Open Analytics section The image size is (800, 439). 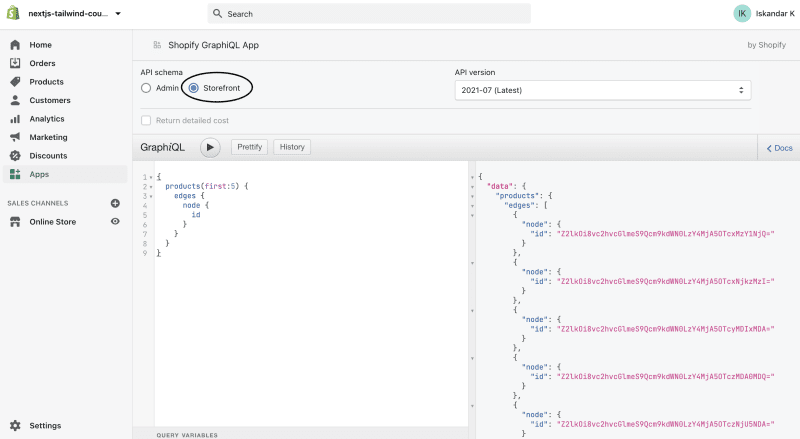(47, 119)
